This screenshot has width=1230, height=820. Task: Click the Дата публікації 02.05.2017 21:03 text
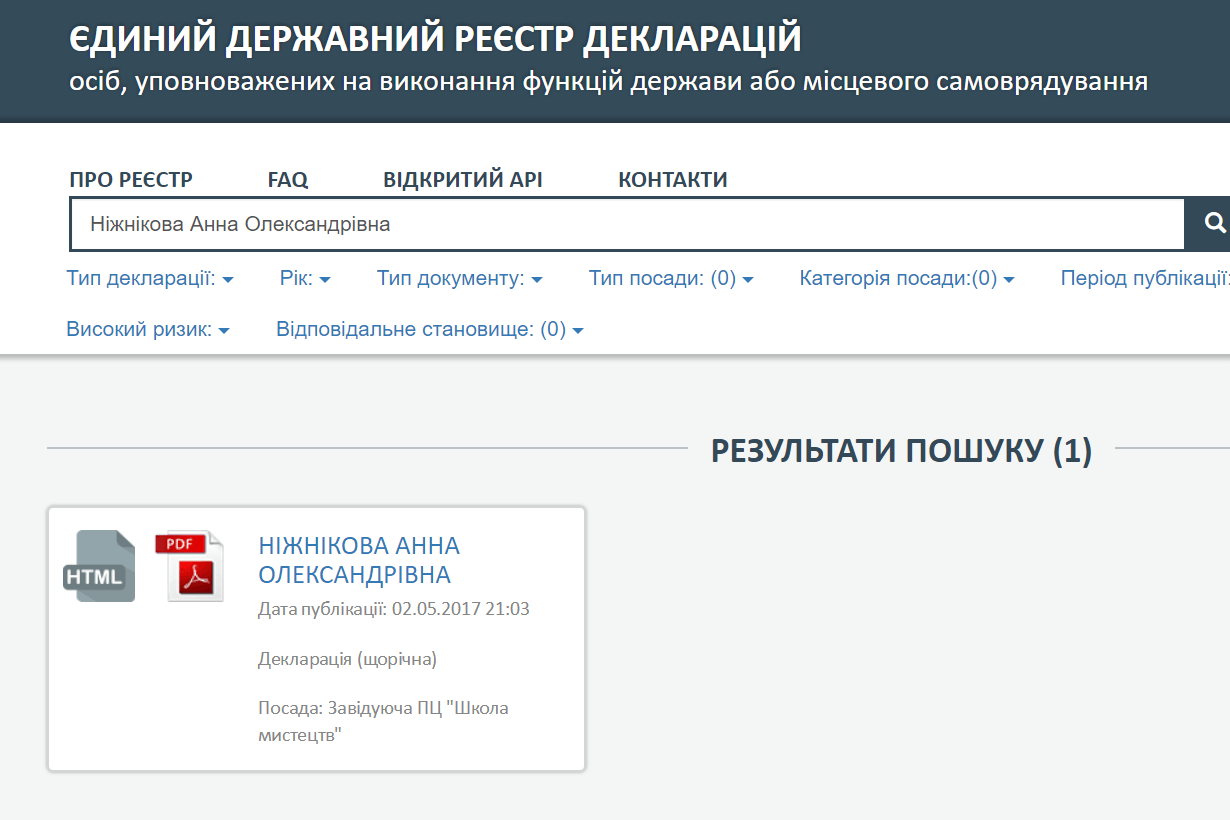point(394,609)
